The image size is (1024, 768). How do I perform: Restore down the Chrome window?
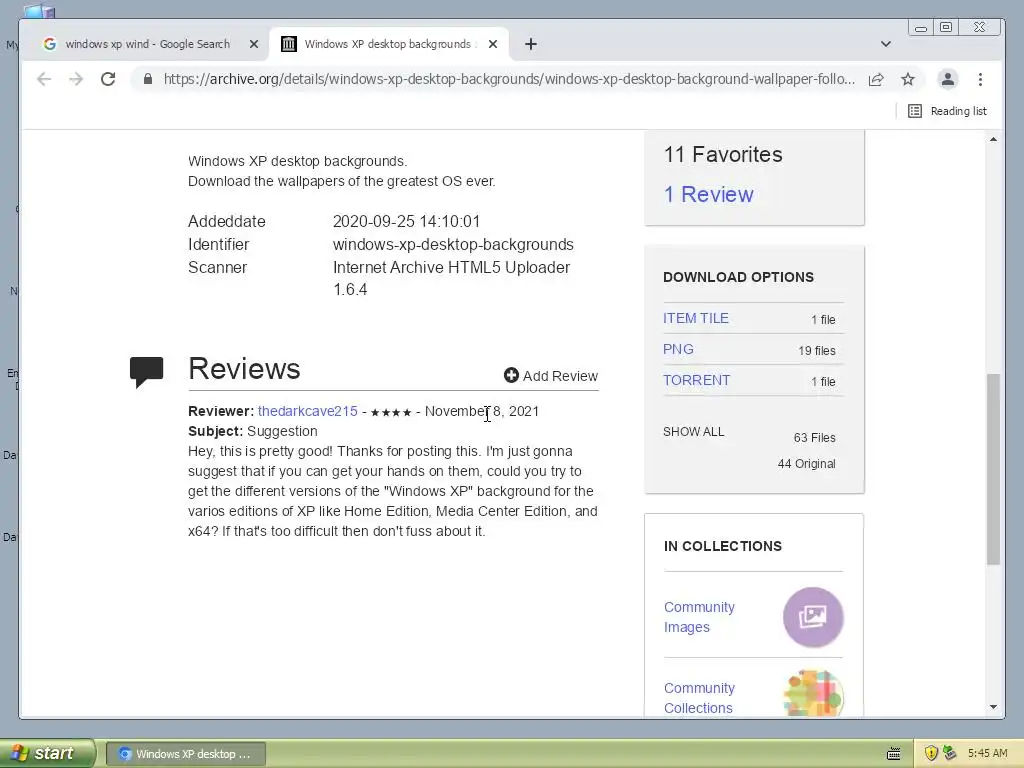[946, 27]
